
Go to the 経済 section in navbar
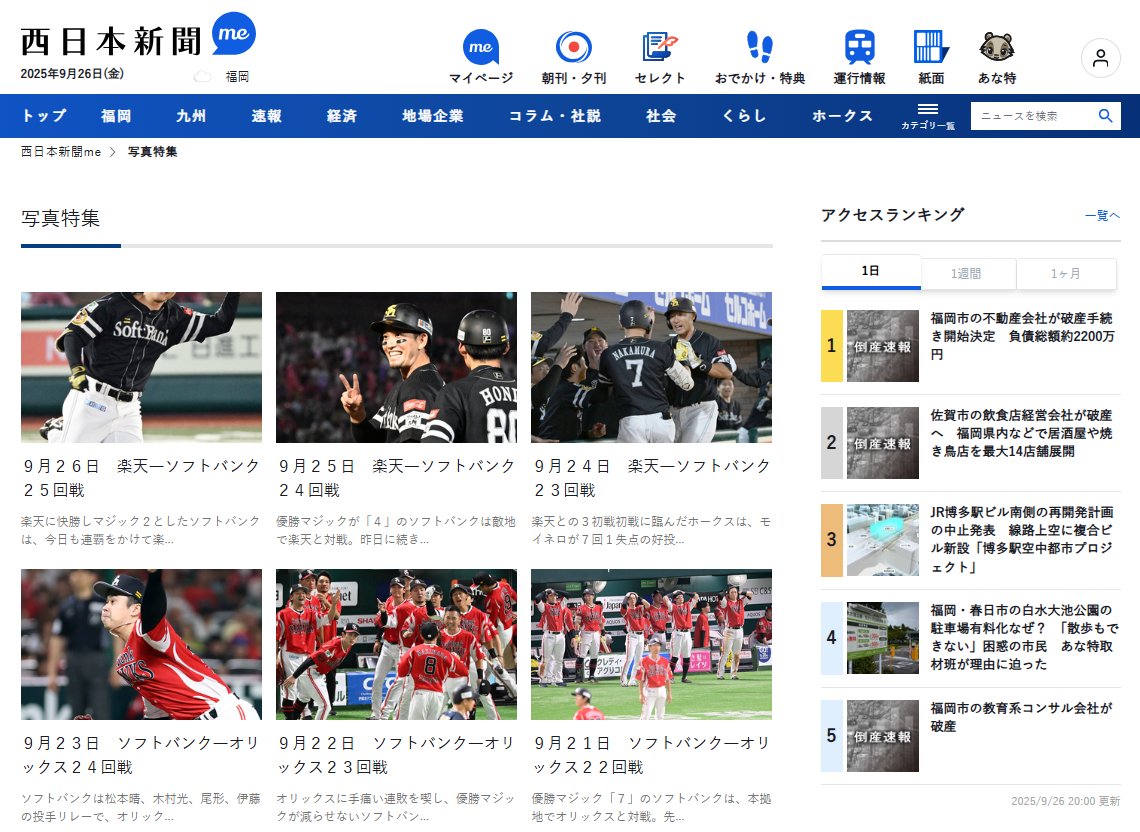click(x=341, y=116)
